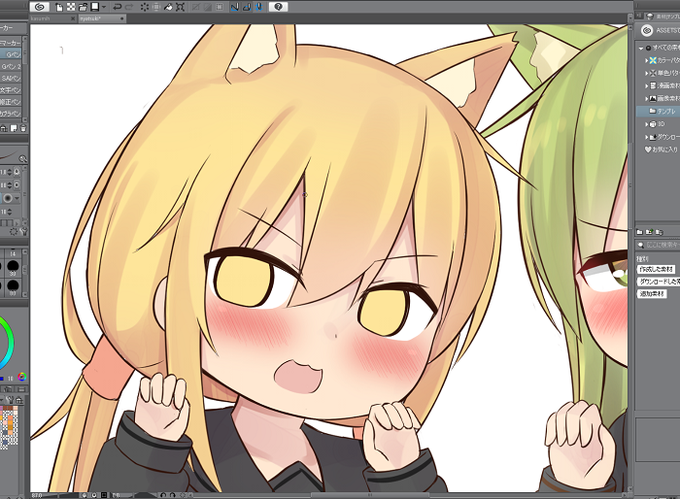Screen dimensions: 680x499
Task: Click the checkered Clear icon
Action: click(x=71, y=7)
